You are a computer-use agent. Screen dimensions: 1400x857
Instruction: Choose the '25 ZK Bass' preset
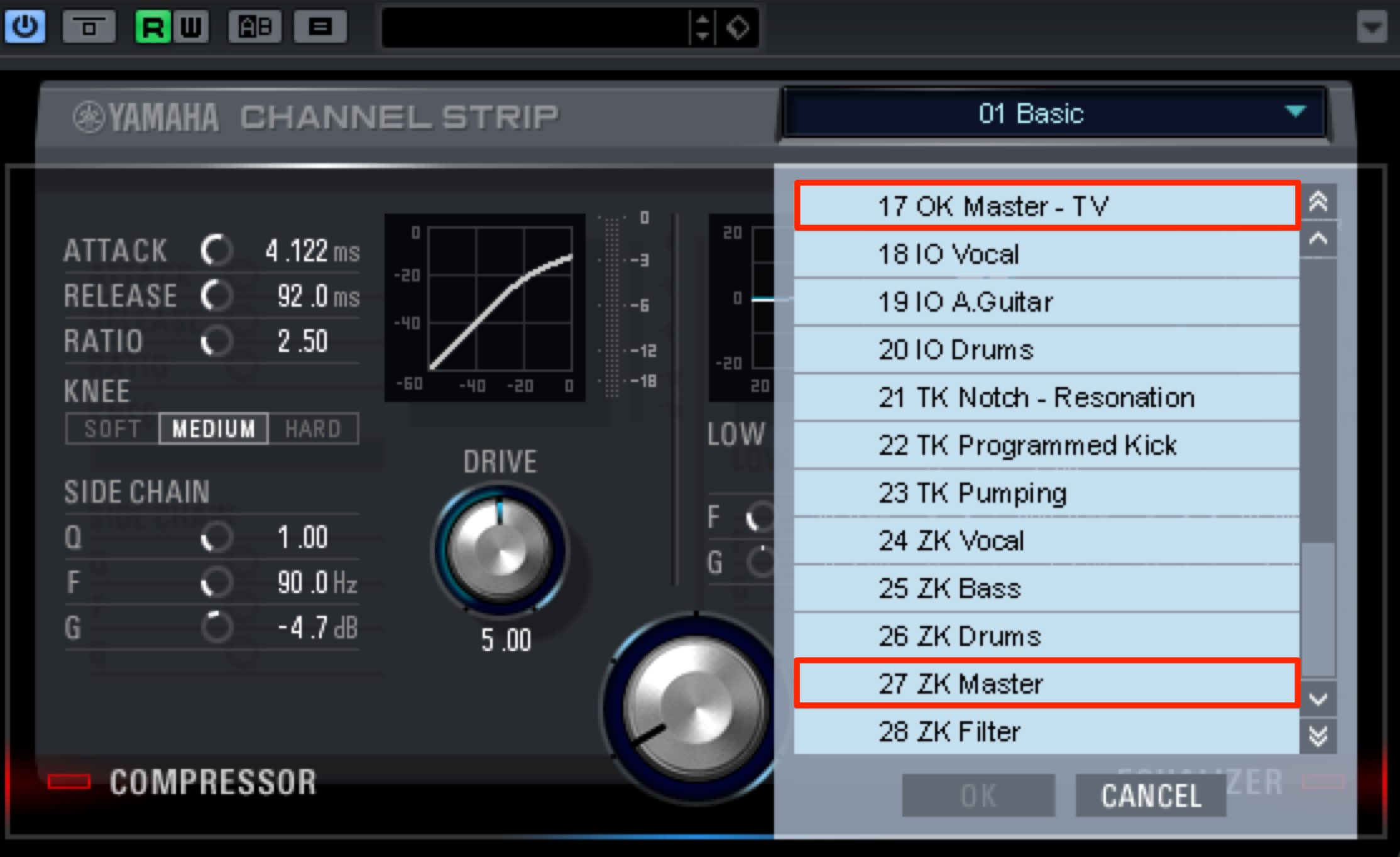coord(1047,589)
